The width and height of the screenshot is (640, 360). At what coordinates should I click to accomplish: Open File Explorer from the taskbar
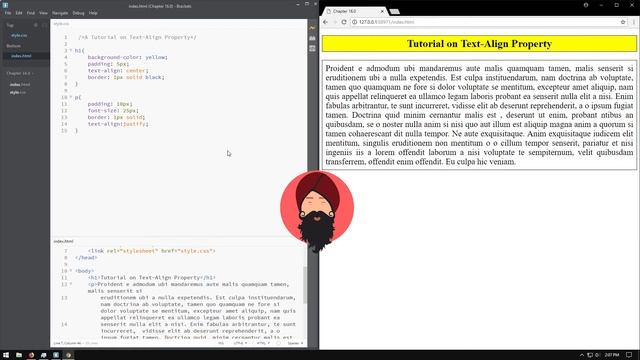[x=19, y=355]
